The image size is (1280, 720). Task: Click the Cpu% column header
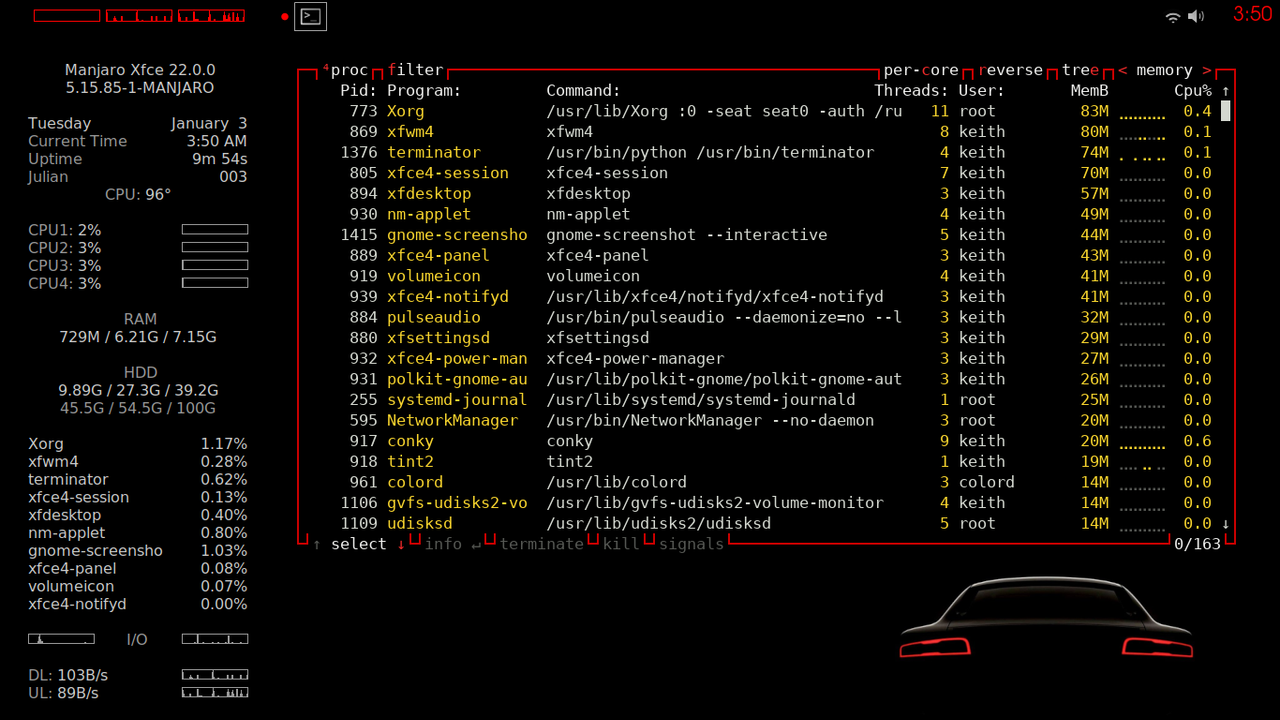point(1193,91)
